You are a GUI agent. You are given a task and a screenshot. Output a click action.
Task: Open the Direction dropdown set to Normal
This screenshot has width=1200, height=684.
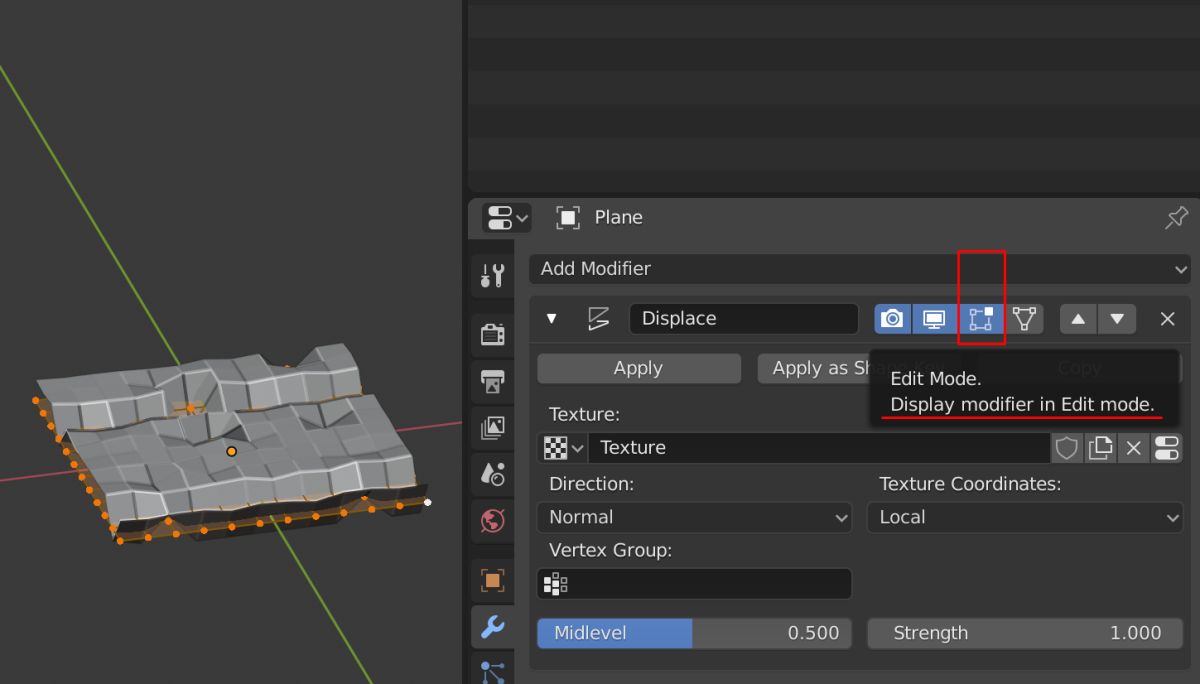pyautogui.click(x=695, y=517)
